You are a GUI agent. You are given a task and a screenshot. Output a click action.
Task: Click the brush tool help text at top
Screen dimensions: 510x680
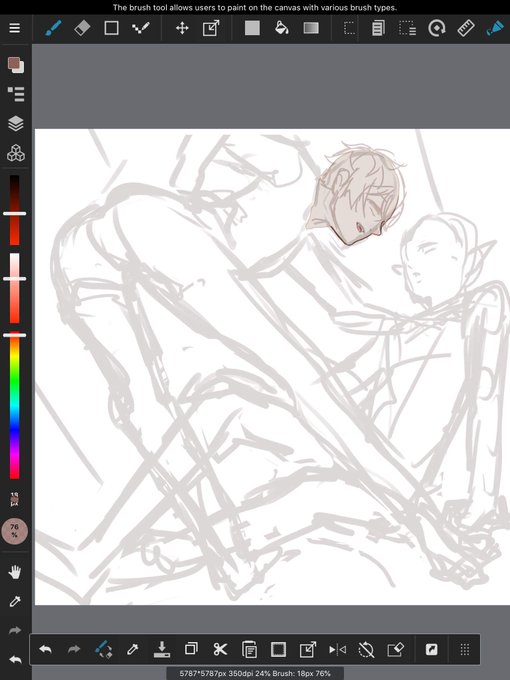click(255, 7)
